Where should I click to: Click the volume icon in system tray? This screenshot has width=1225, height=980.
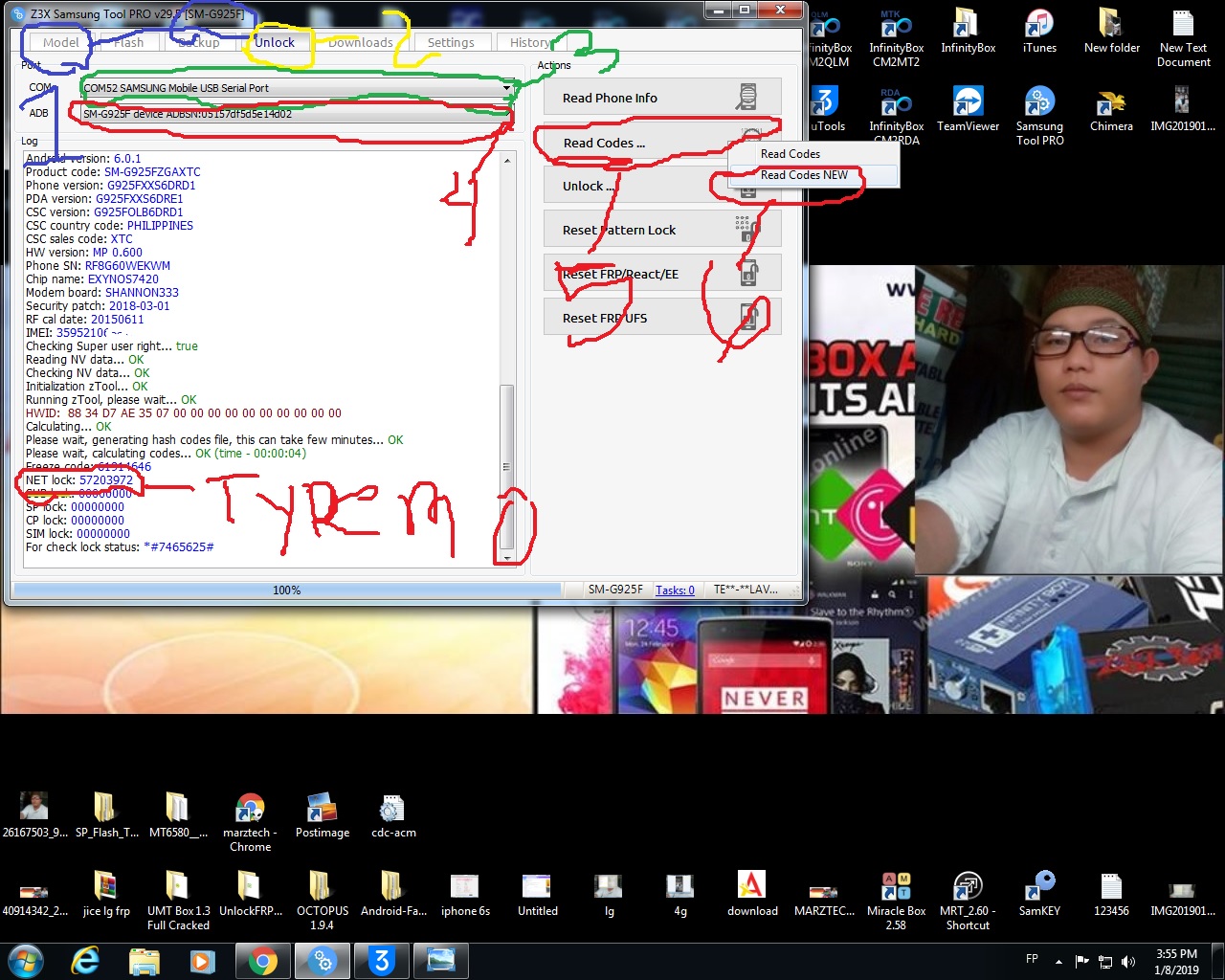click(1128, 961)
